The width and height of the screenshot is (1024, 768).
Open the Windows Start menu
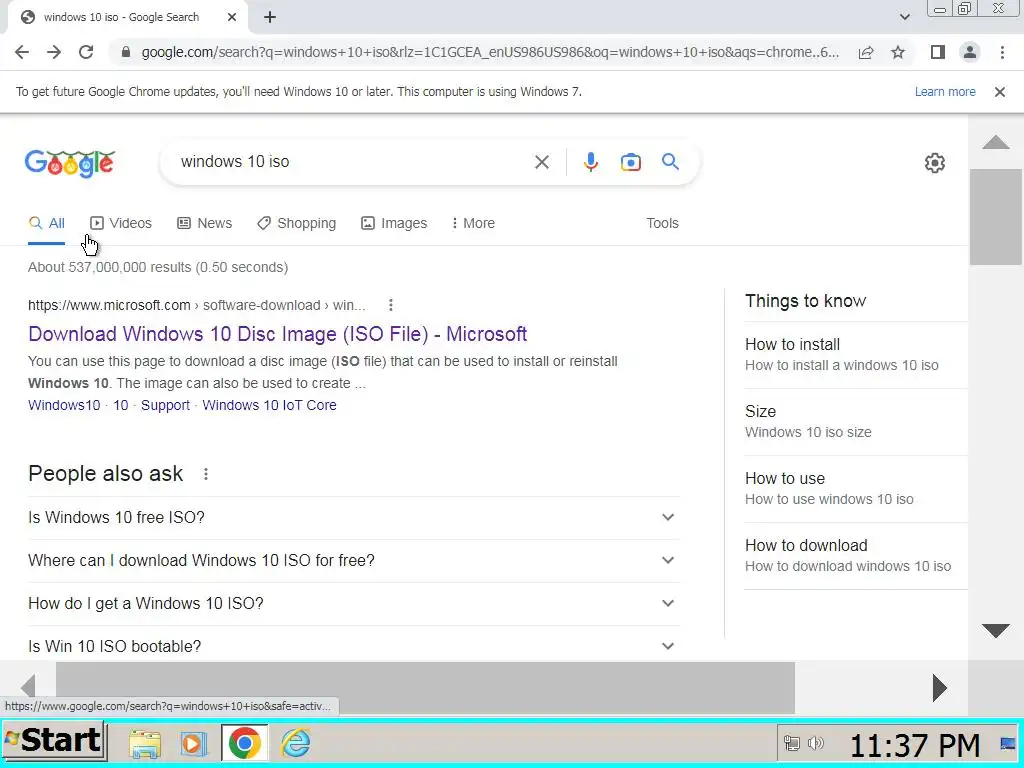pyautogui.click(x=54, y=742)
